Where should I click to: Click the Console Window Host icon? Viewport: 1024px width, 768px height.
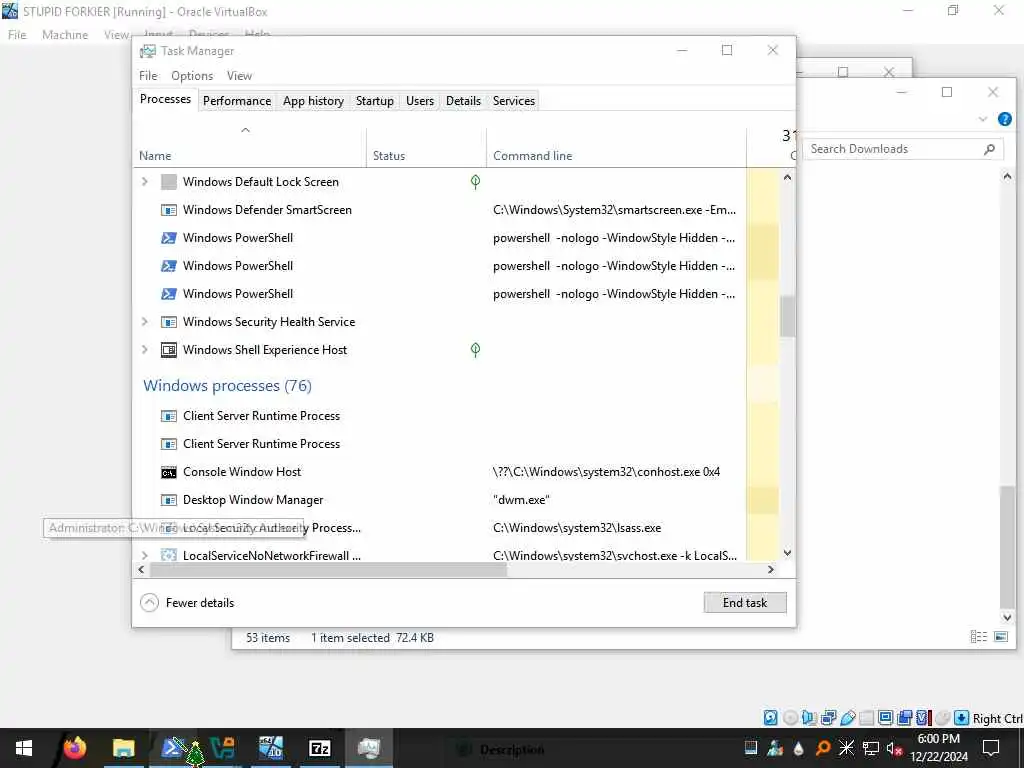click(168, 473)
